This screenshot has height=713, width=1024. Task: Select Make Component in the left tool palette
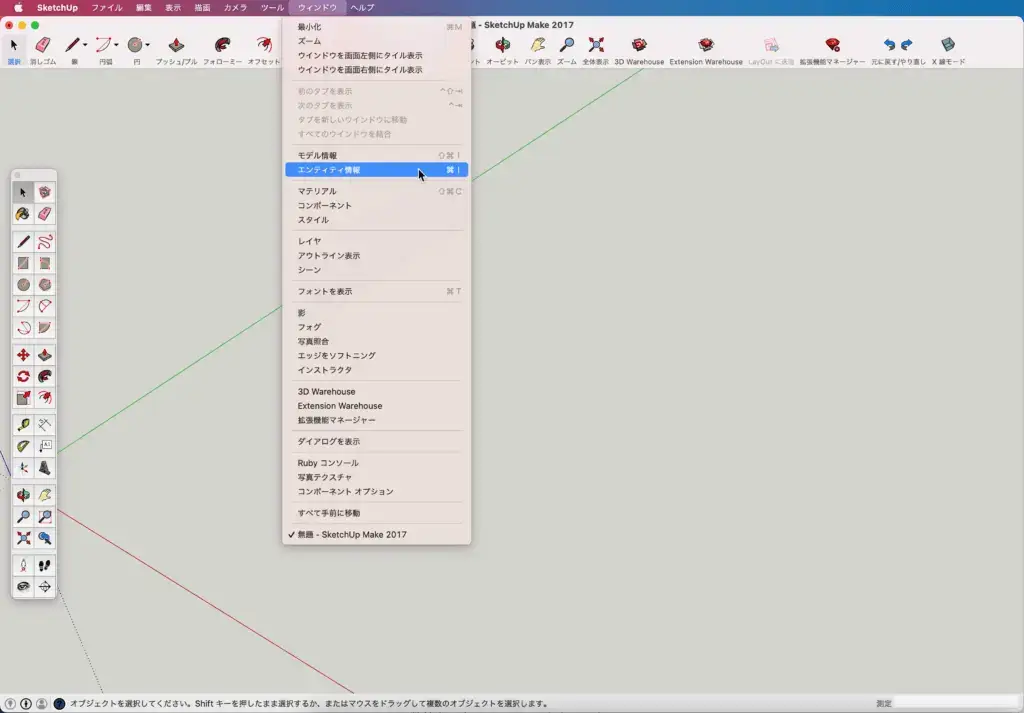(44, 193)
